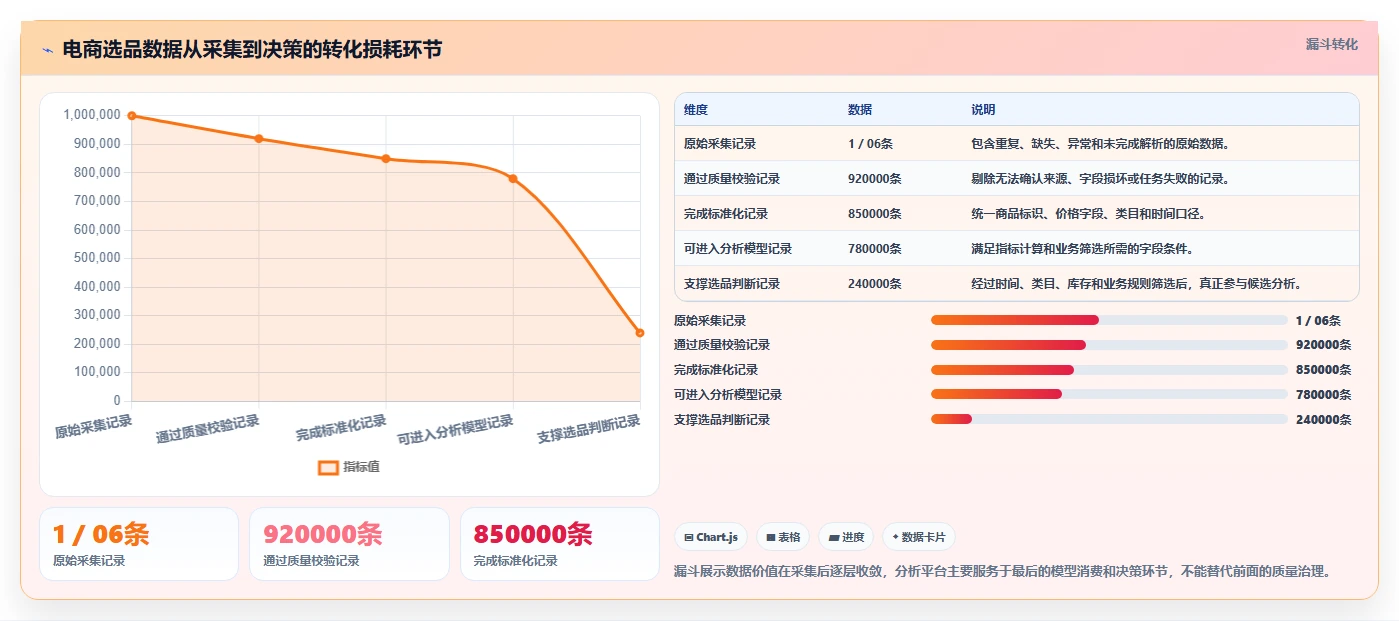Click the 920000条 data card
This screenshot has height=621, width=1399.
pyautogui.click(x=350, y=544)
